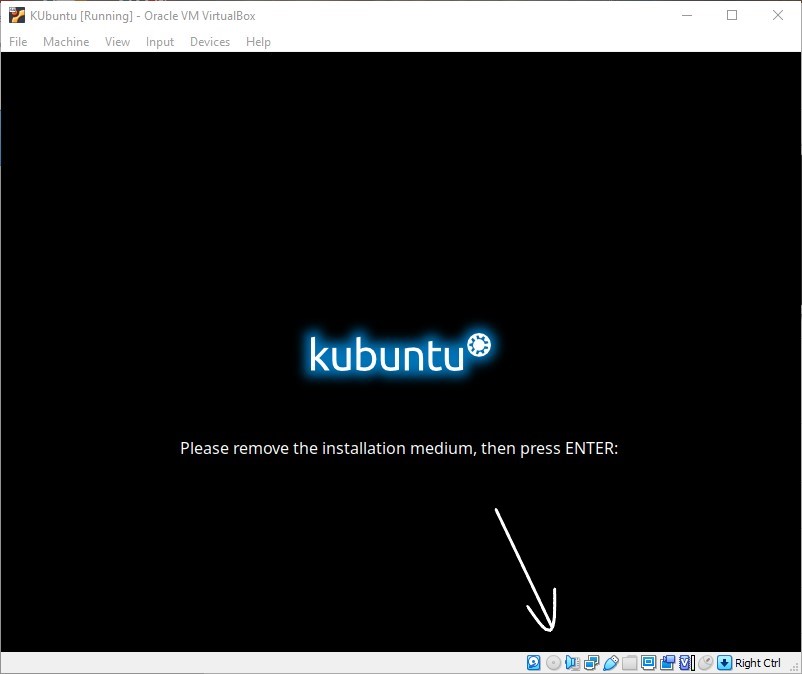Click the shared folders status icon
This screenshot has height=674, width=802.
click(630, 663)
